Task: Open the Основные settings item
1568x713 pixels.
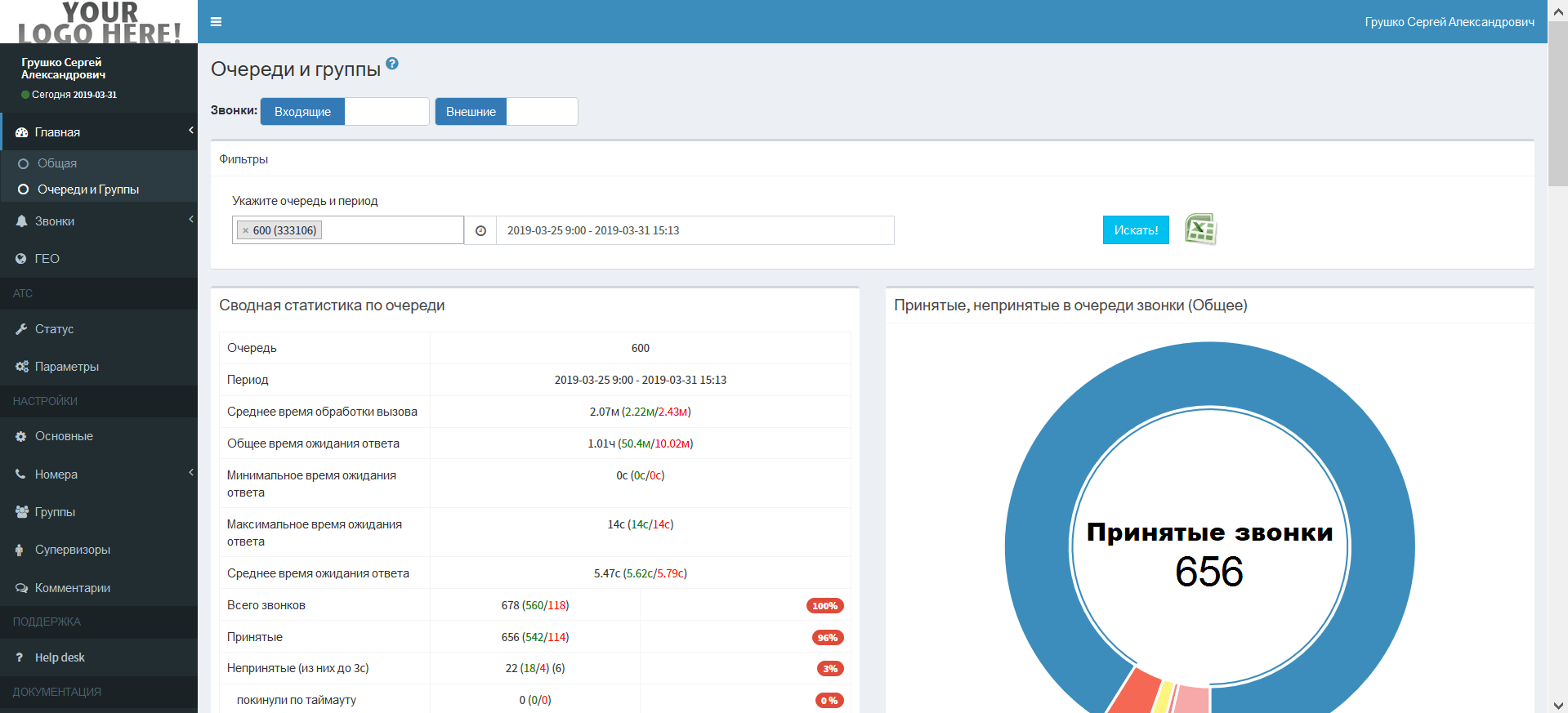Action: pyautogui.click(x=99, y=436)
